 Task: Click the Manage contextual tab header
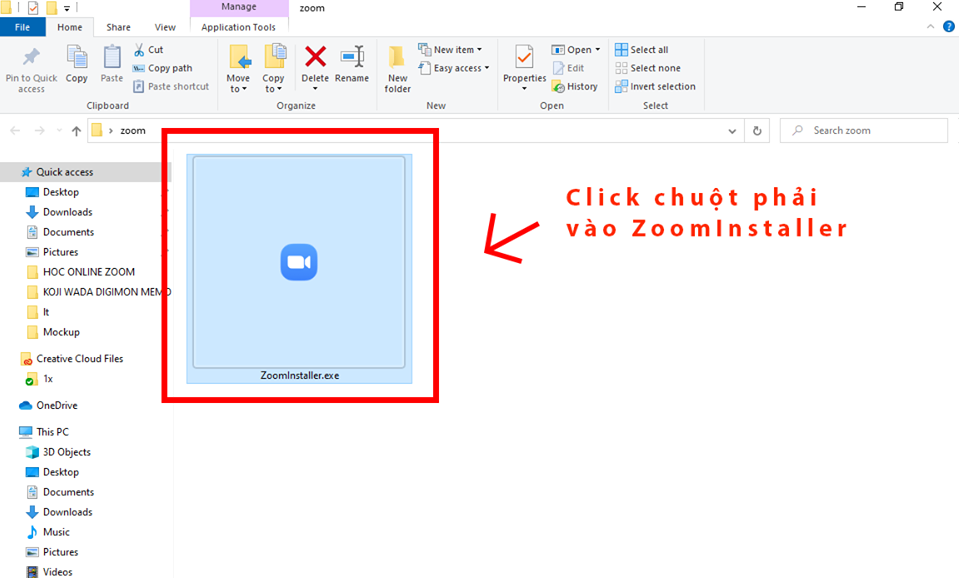pyautogui.click(x=239, y=7)
